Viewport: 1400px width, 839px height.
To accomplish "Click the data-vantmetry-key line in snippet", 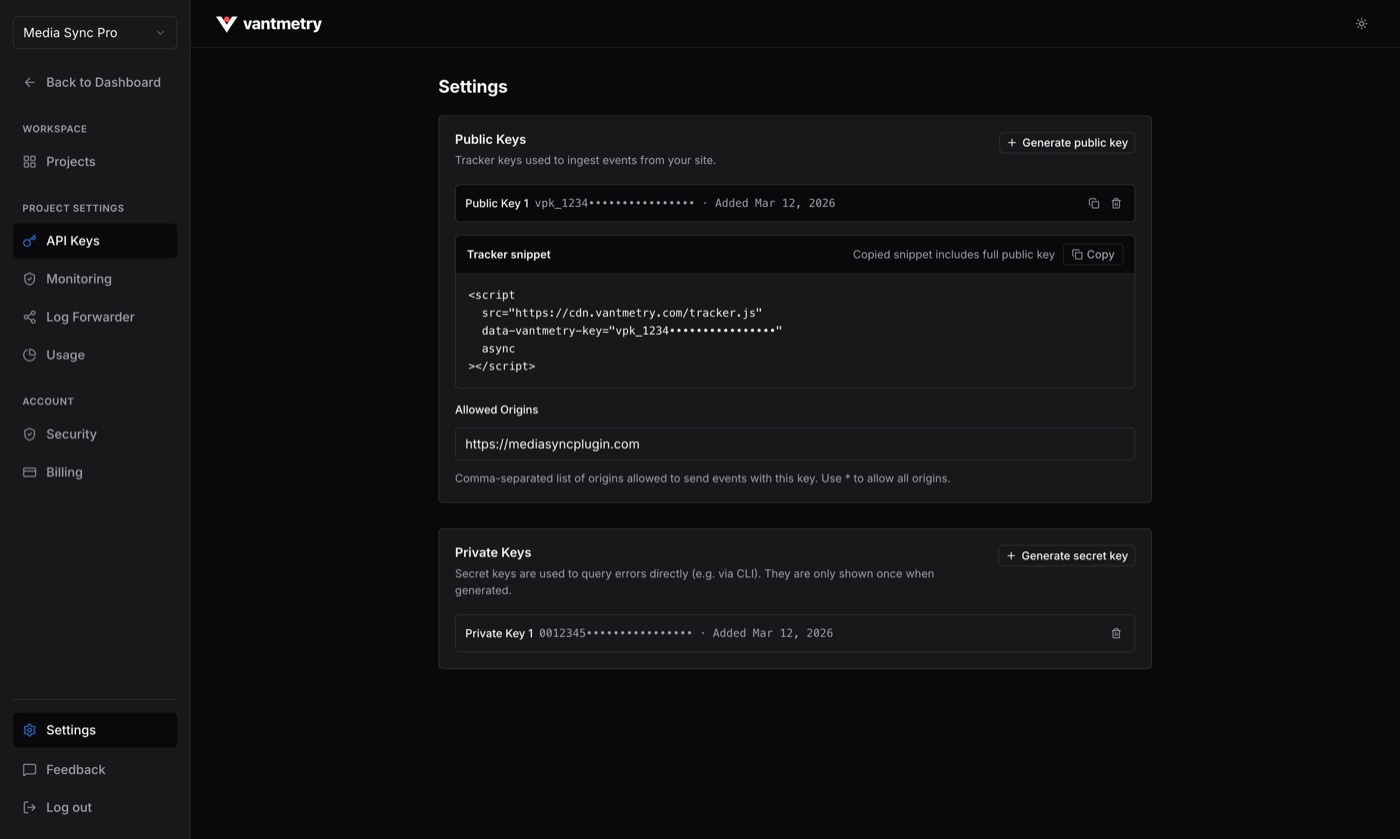I will point(632,331).
